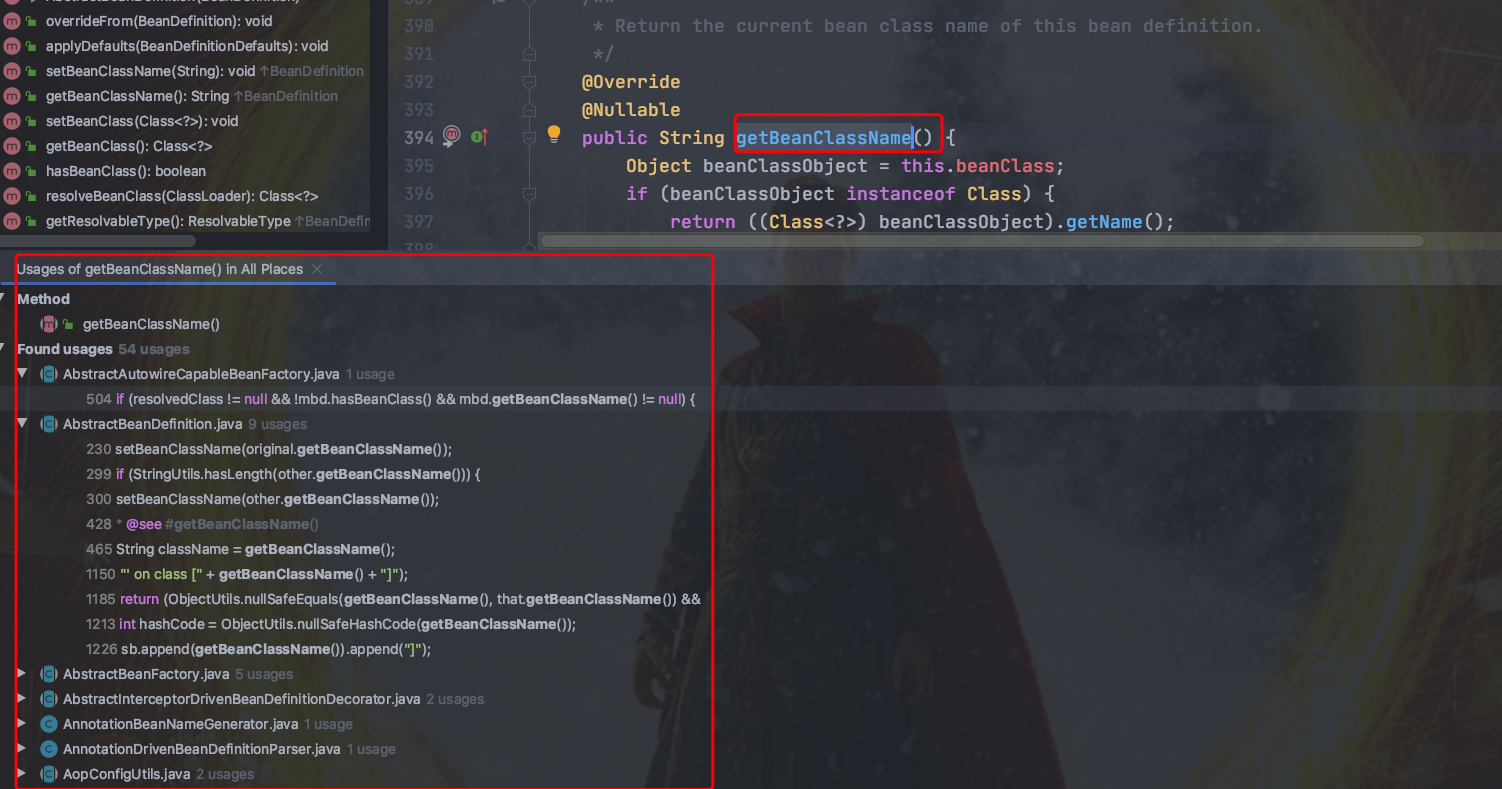Click the method icon for overrideFrom(BeanDefinition)
The width and height of the screenshot is (1502, 789).
tap(10, 21)
